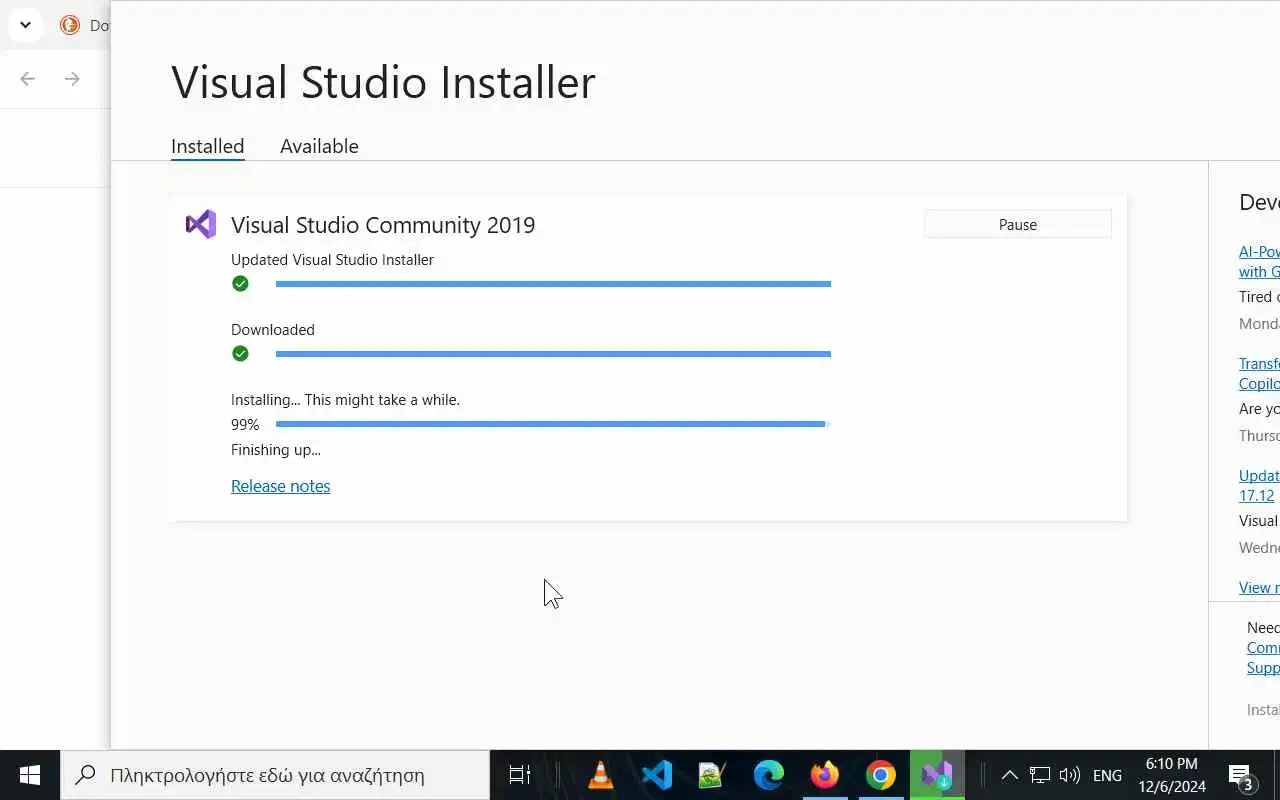Click the Visual Studio Installer taskbar icon
The width and height of the screenshot is (1280, 800).
(x=937, y=775)
